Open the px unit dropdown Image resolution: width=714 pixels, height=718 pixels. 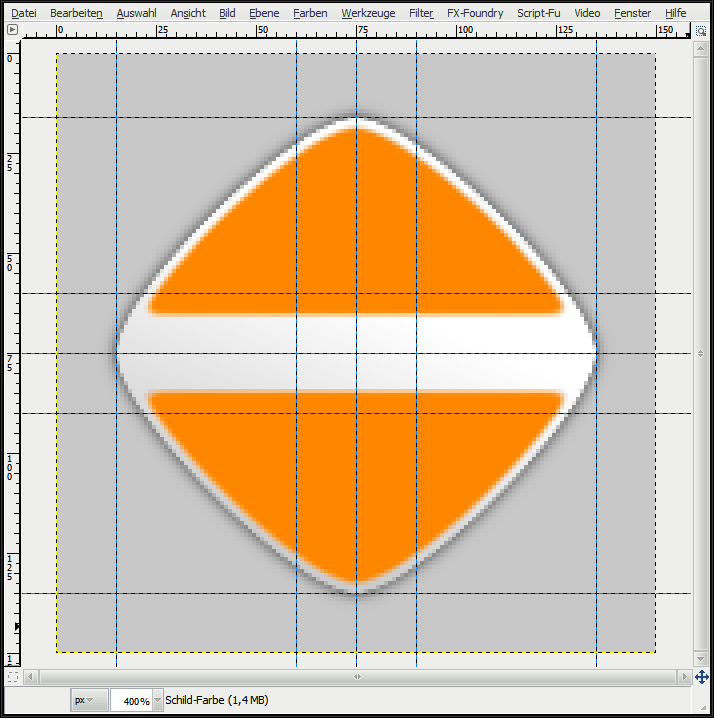(x=89, y=700)
